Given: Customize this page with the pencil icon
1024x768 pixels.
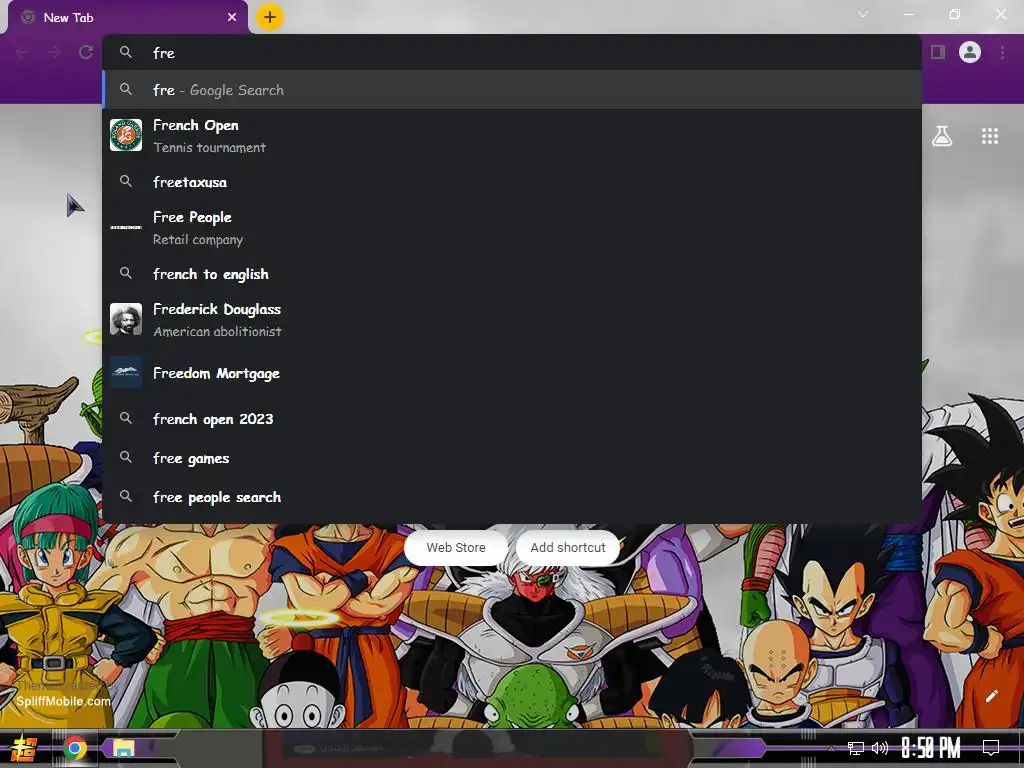Looking at the screenshot, I should (x=991, y=696).
